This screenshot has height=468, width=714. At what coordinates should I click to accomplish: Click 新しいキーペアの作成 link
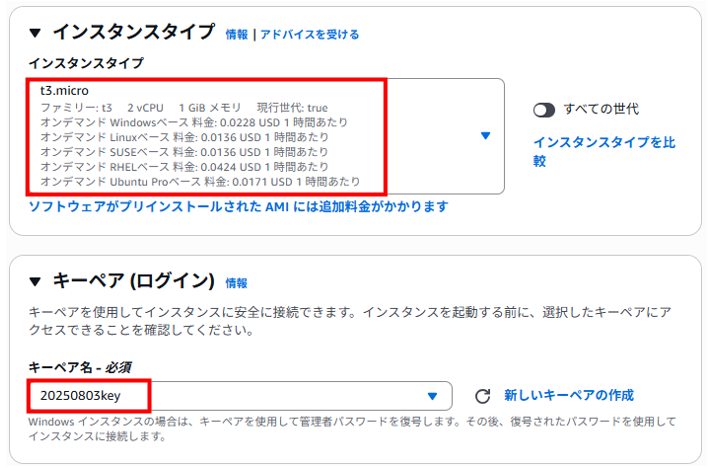569,395
